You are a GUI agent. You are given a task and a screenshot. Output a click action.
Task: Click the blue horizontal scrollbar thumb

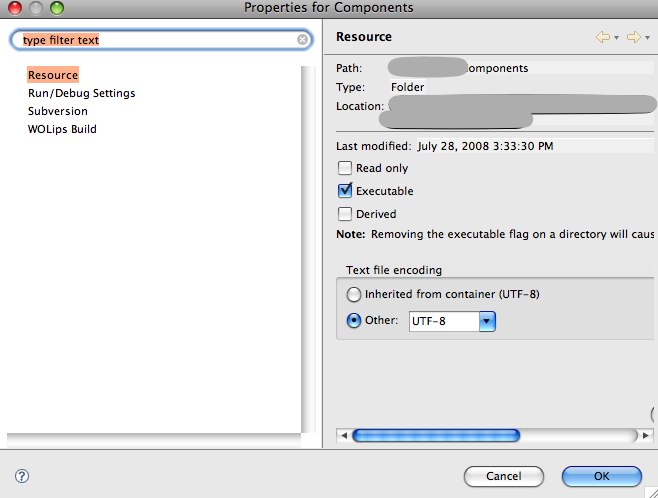pyautogui.click(x=436, y=435)
